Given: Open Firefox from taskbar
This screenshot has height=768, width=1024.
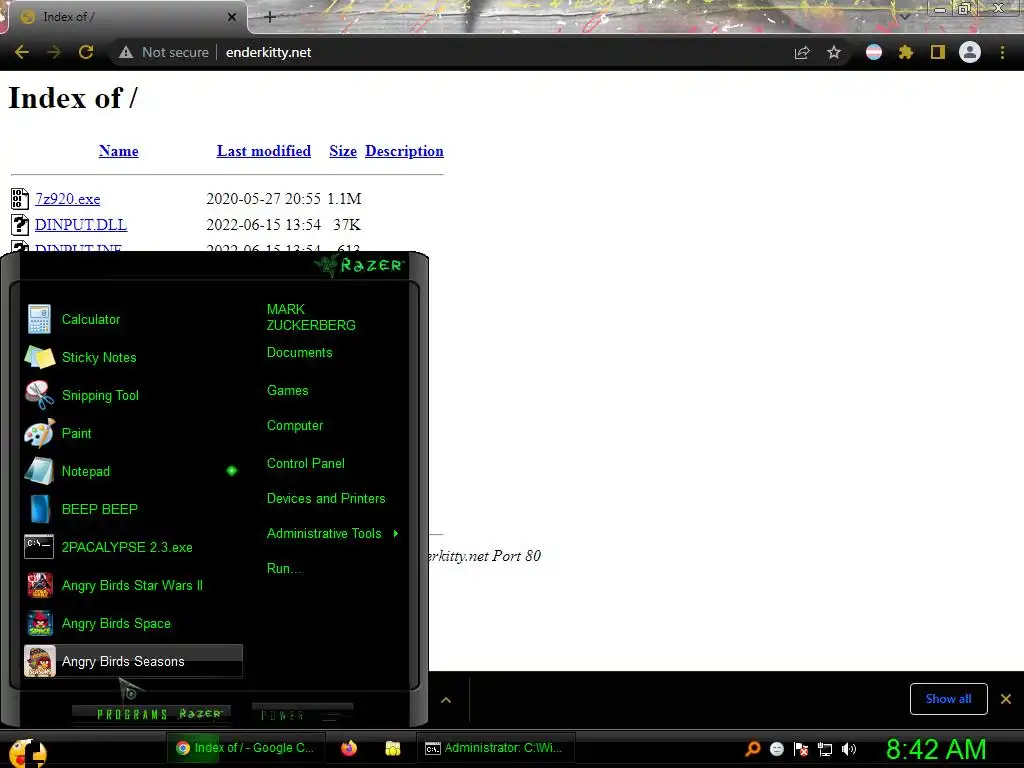Looking at the screenshot, I should click(x=349, y=748).
